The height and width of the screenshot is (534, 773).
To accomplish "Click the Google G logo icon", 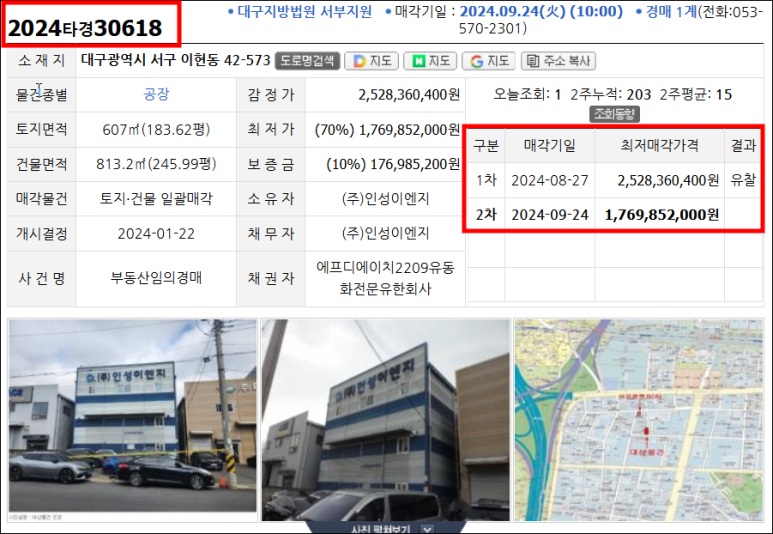I will tap(477, 61).
